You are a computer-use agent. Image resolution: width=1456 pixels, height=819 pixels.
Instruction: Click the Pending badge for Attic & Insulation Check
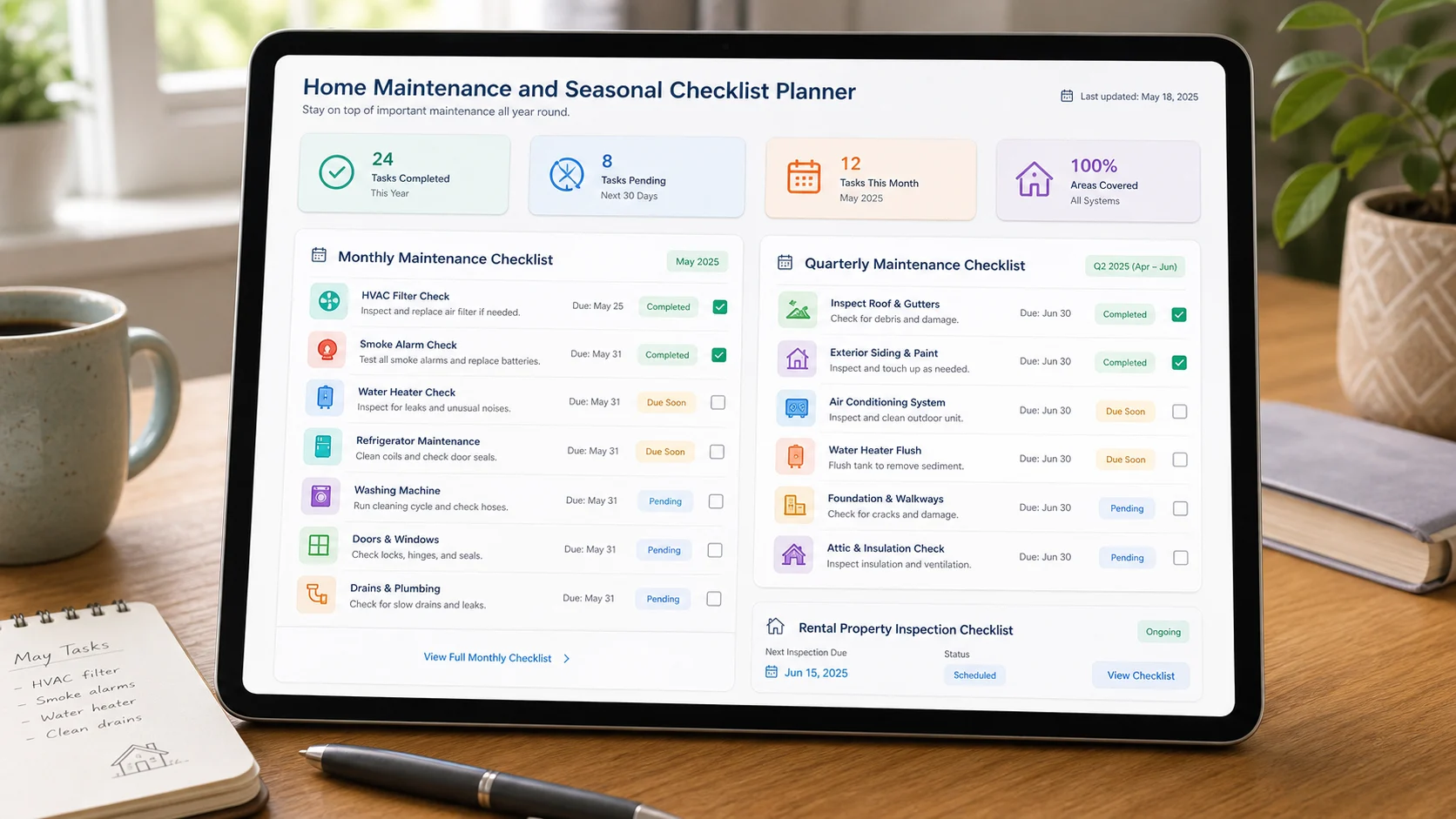1127,558
